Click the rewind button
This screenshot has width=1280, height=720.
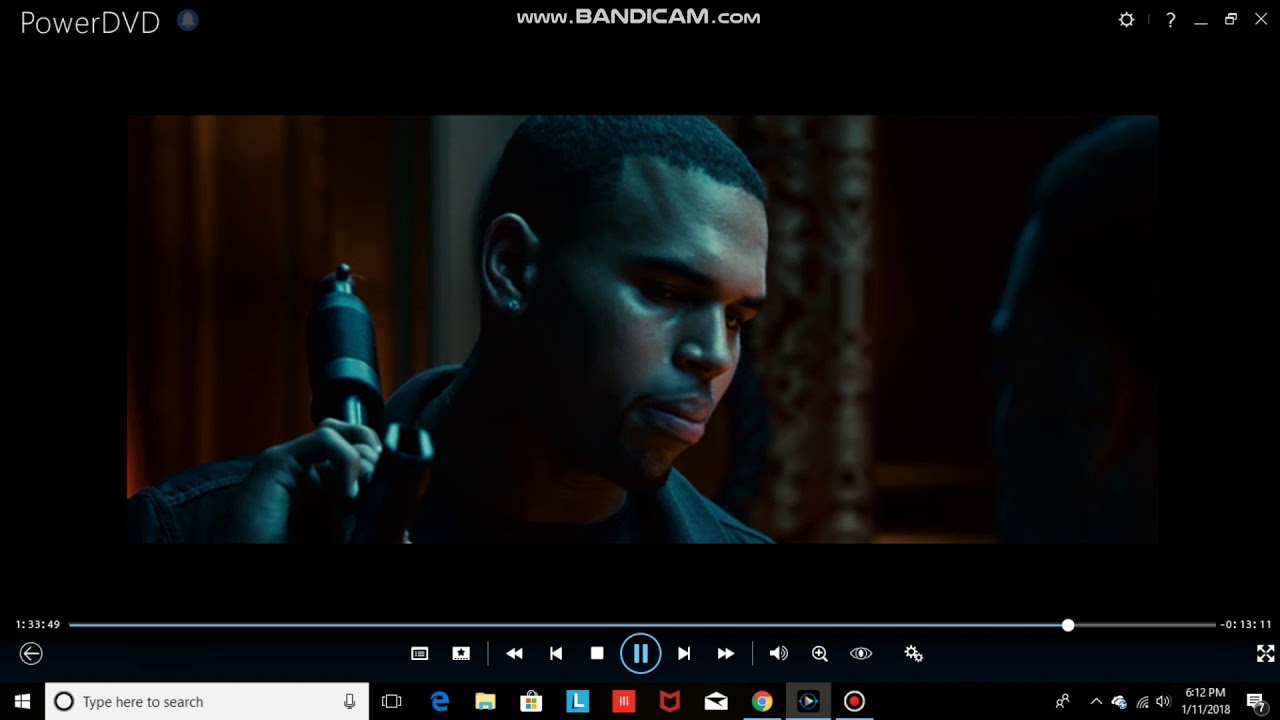[514, 653]
